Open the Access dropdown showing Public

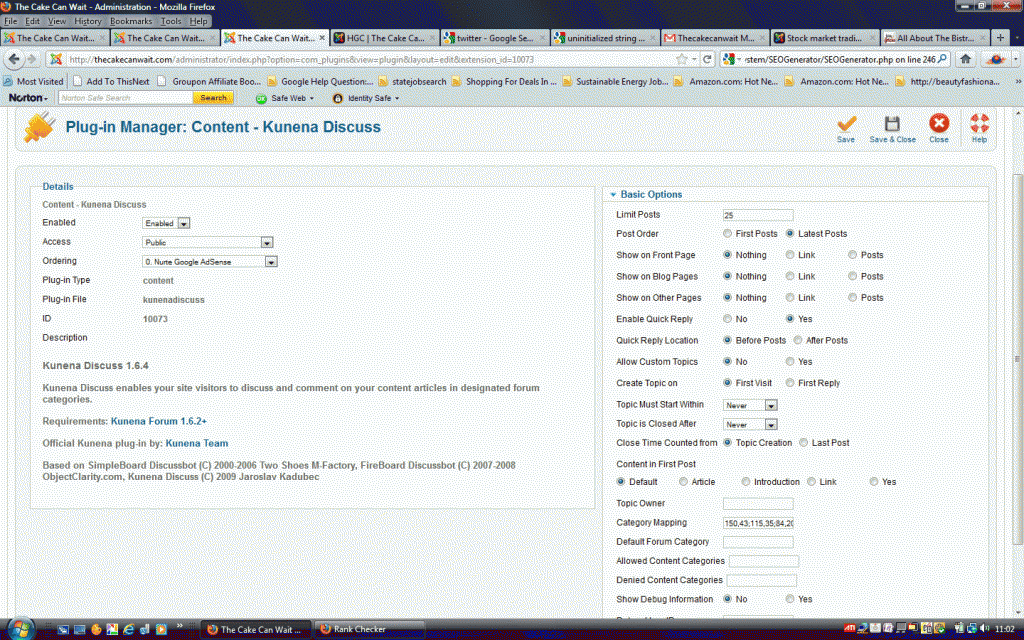click(x=208, y=242)
